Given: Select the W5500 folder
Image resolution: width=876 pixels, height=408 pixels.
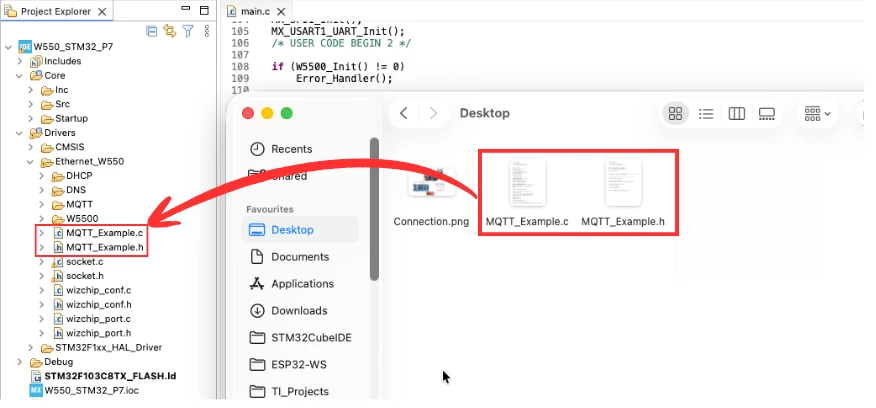Looking at the screenshot, I should point(82,219).
